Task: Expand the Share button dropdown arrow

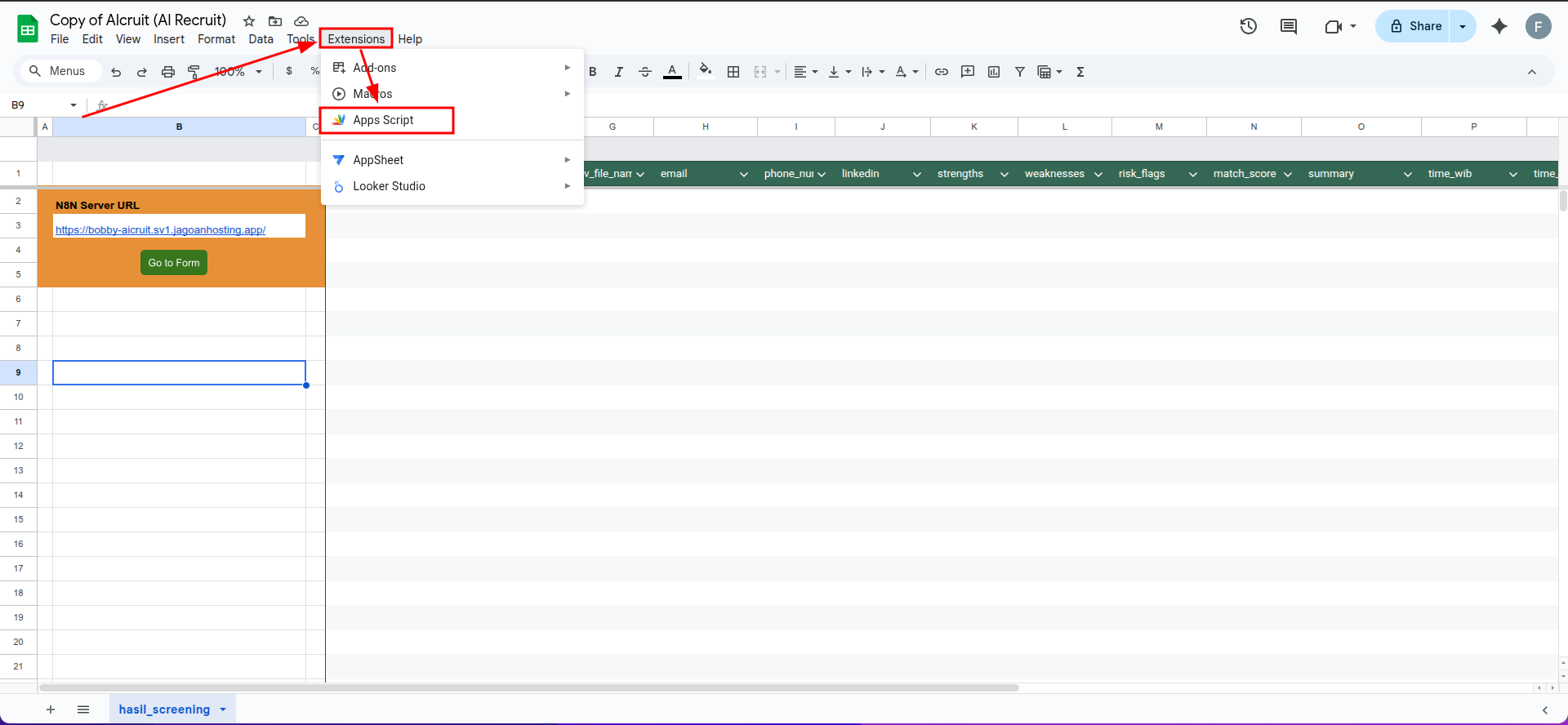Action: click(1463, 26)
